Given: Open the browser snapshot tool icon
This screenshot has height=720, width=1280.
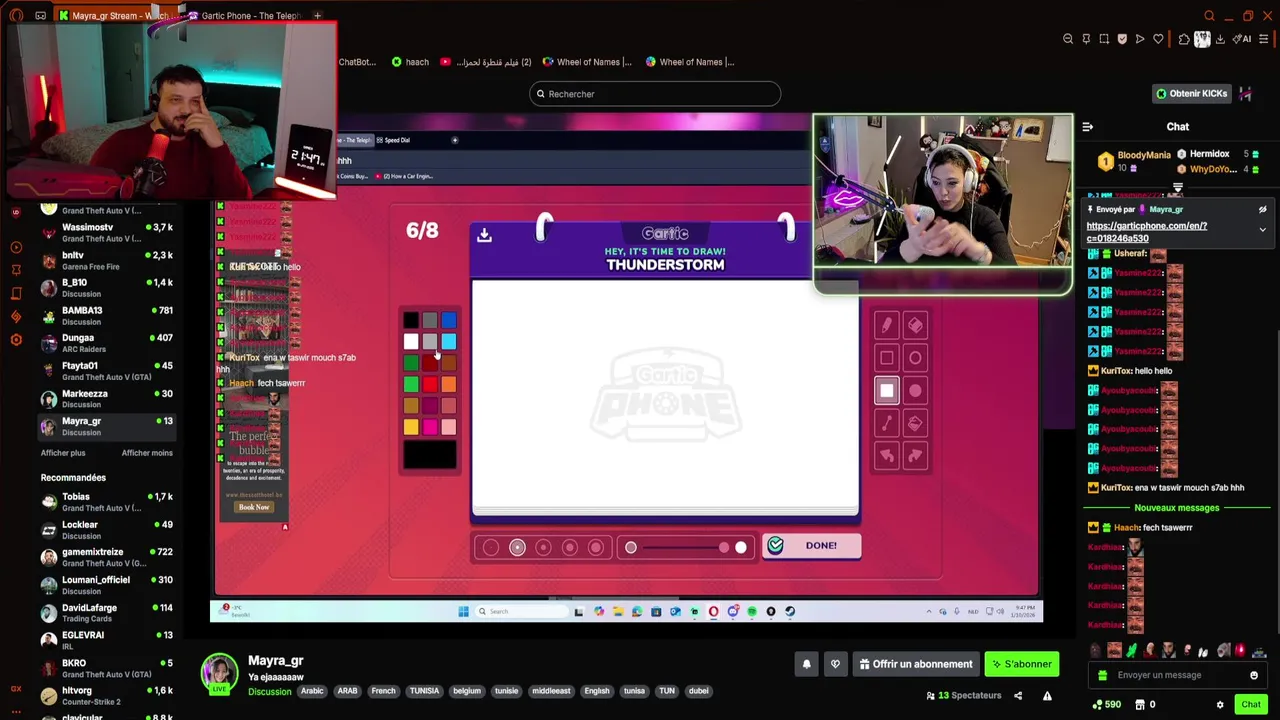Looking at the screenshot, I should 1104,39.
